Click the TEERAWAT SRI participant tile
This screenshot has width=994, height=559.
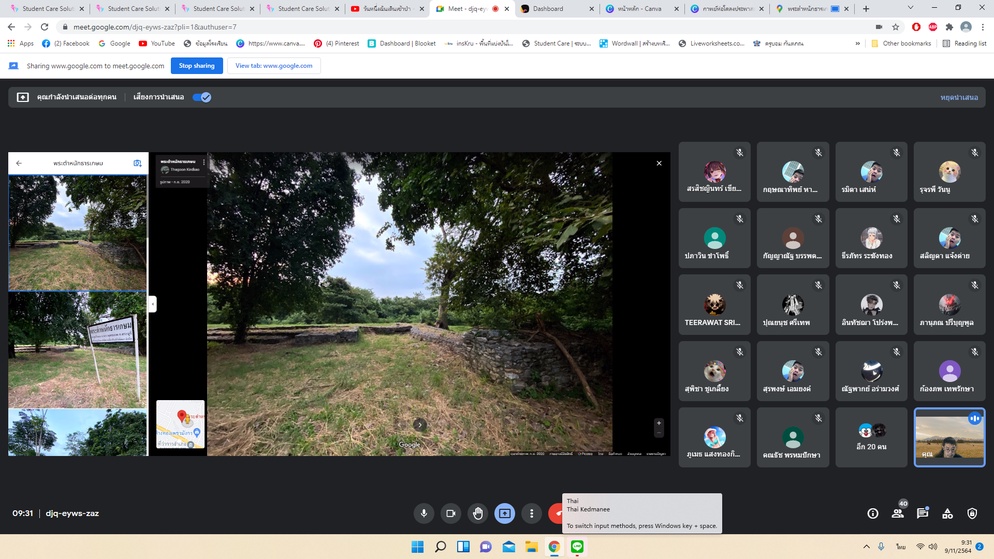[714, 305]
